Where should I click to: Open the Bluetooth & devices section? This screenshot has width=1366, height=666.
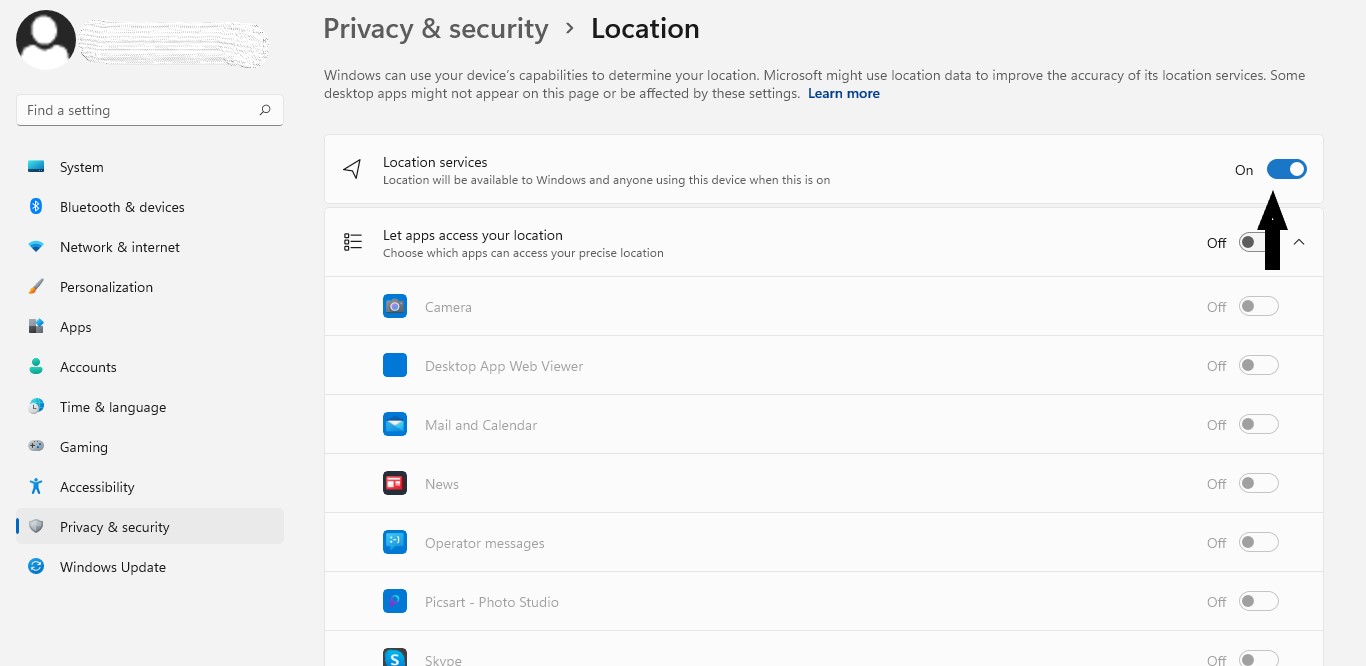coord(122,207)
